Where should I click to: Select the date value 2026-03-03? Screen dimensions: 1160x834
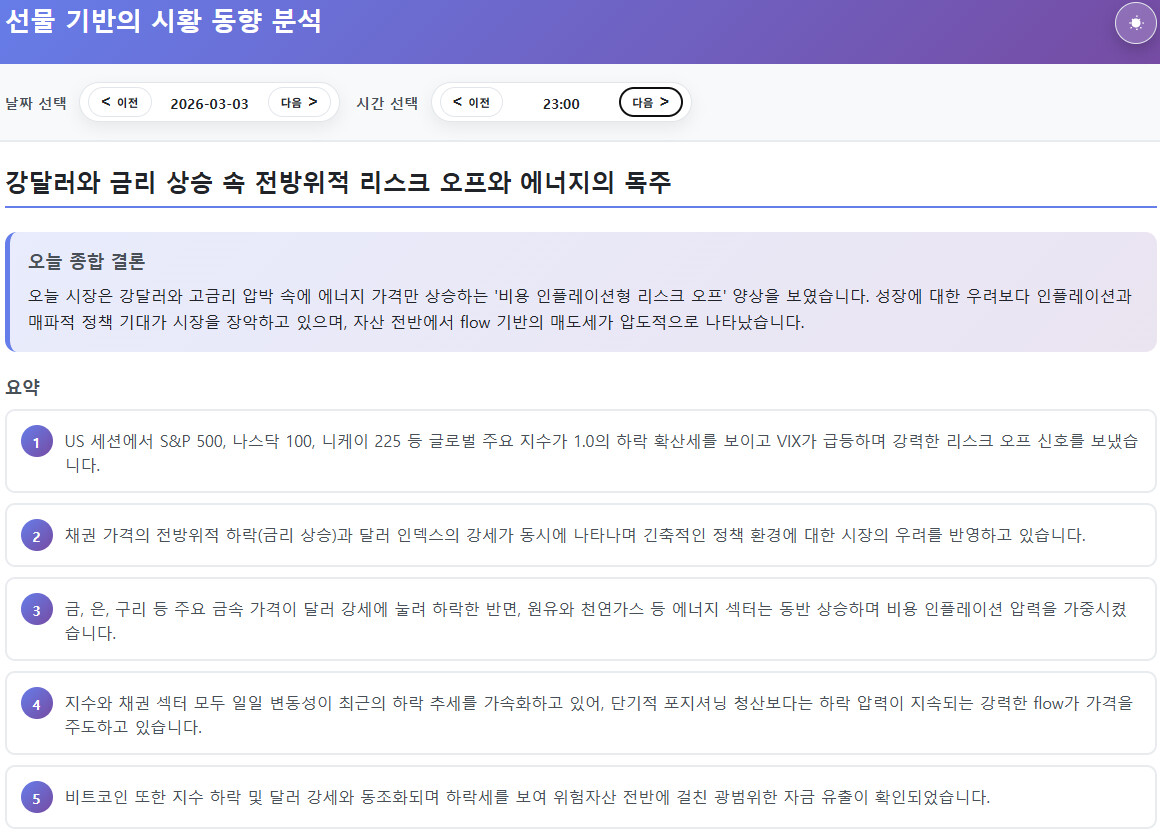(209, 103)
